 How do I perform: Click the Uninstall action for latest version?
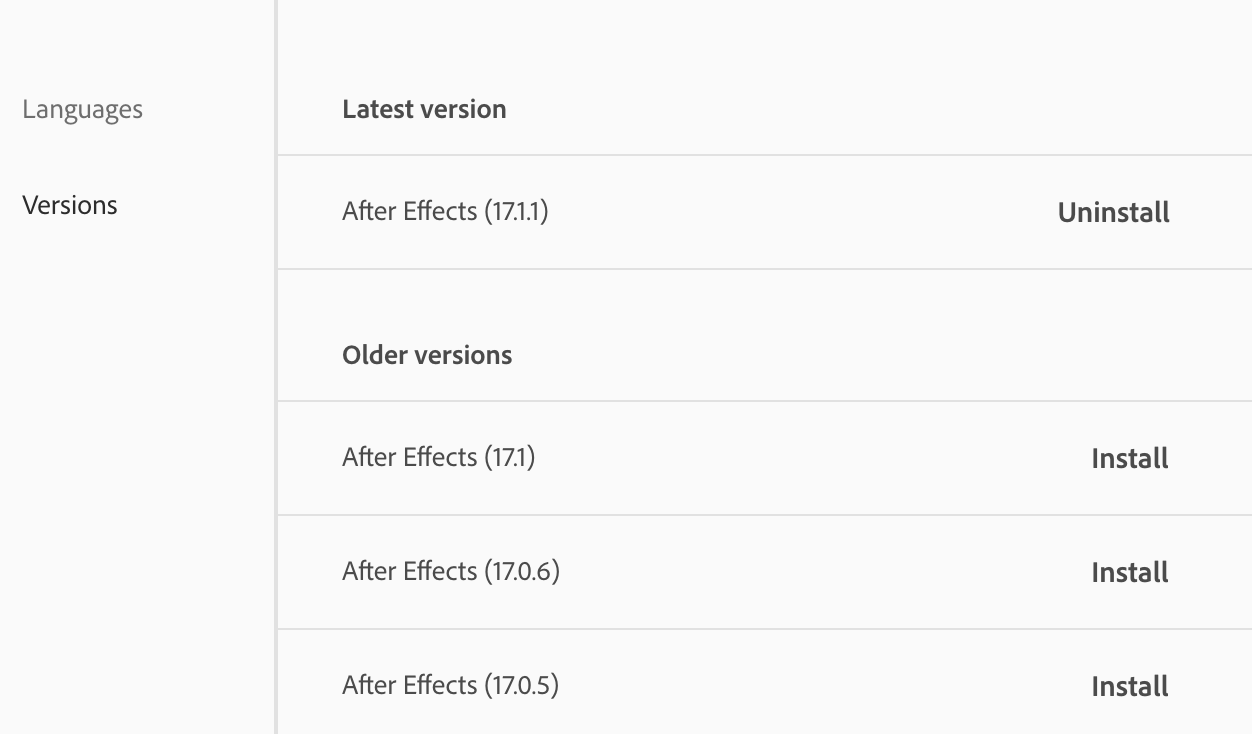click(1113, 212)
